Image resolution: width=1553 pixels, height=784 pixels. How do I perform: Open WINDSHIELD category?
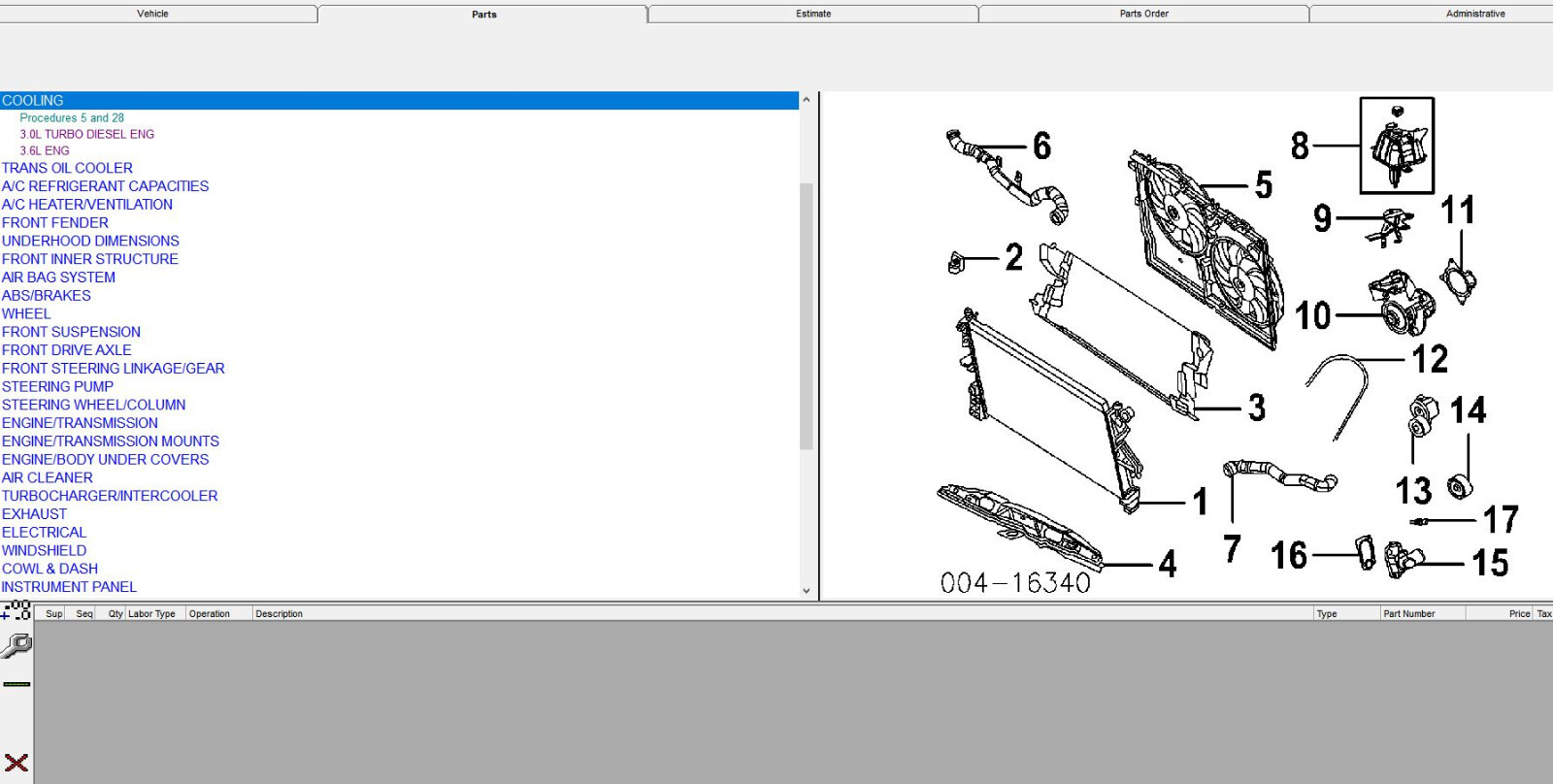tap(44, 550)
